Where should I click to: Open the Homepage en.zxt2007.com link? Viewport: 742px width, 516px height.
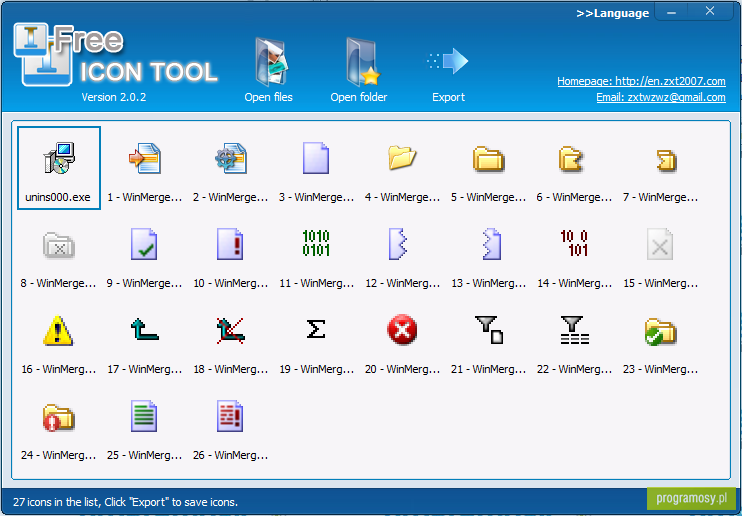[641, 81]
